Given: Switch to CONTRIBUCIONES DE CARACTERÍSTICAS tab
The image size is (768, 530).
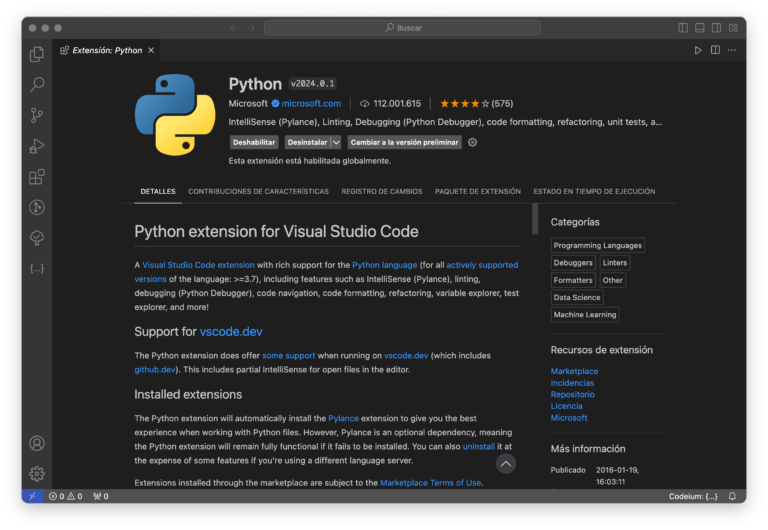Looking at the screenshot, I should tap(258, 191).
